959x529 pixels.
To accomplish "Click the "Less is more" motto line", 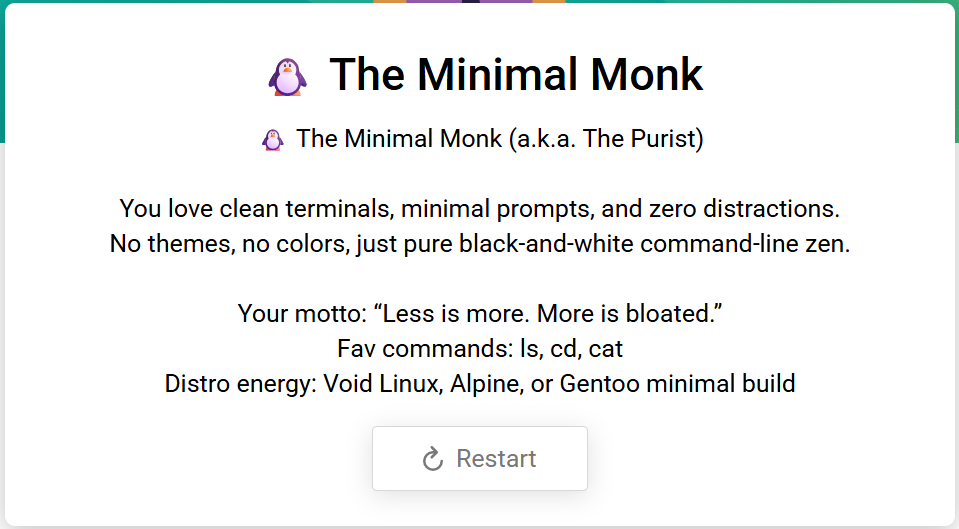I will tap(479, 313).
